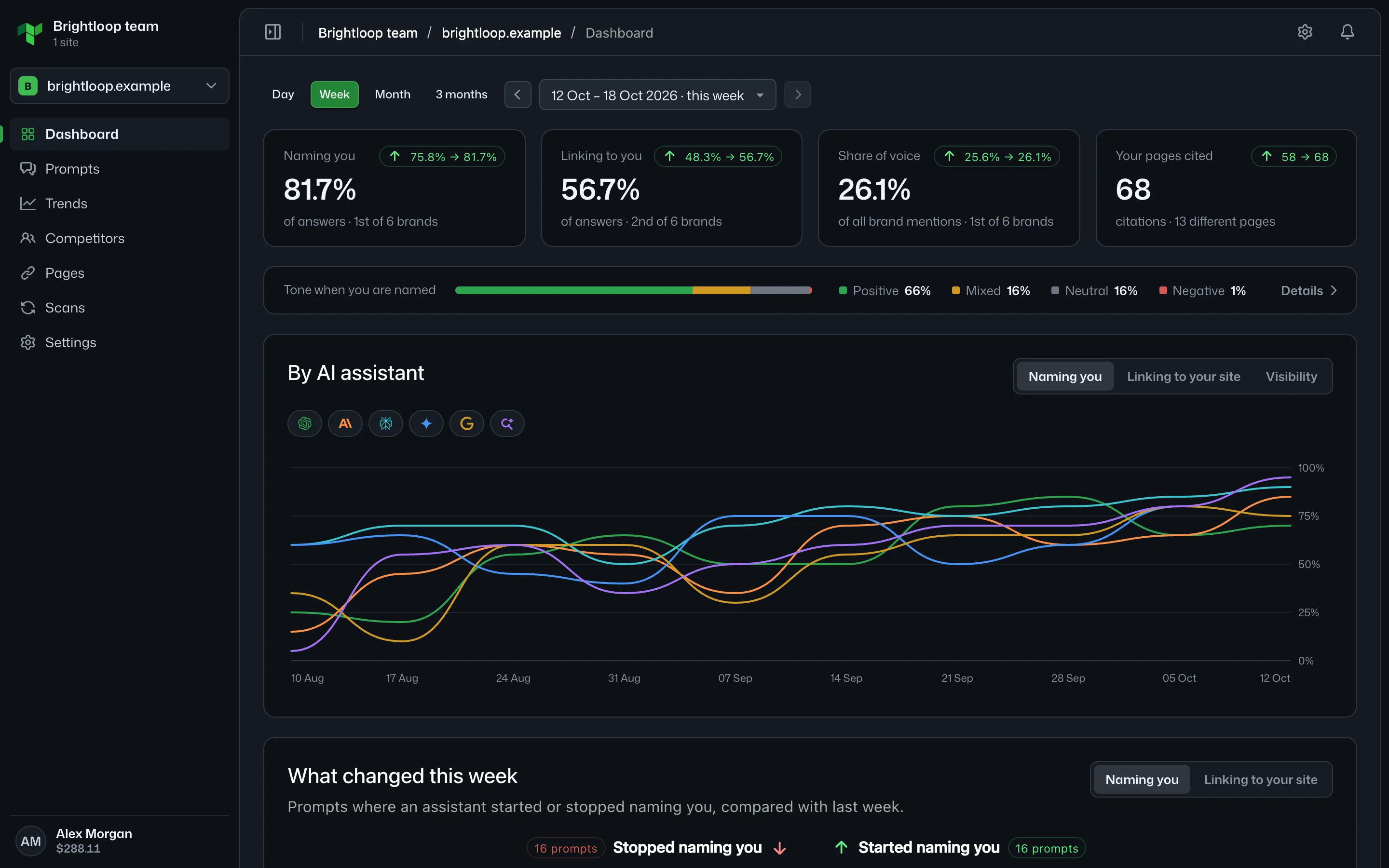Toggle the Anthropic assistant filter chip

pos(345,424)
